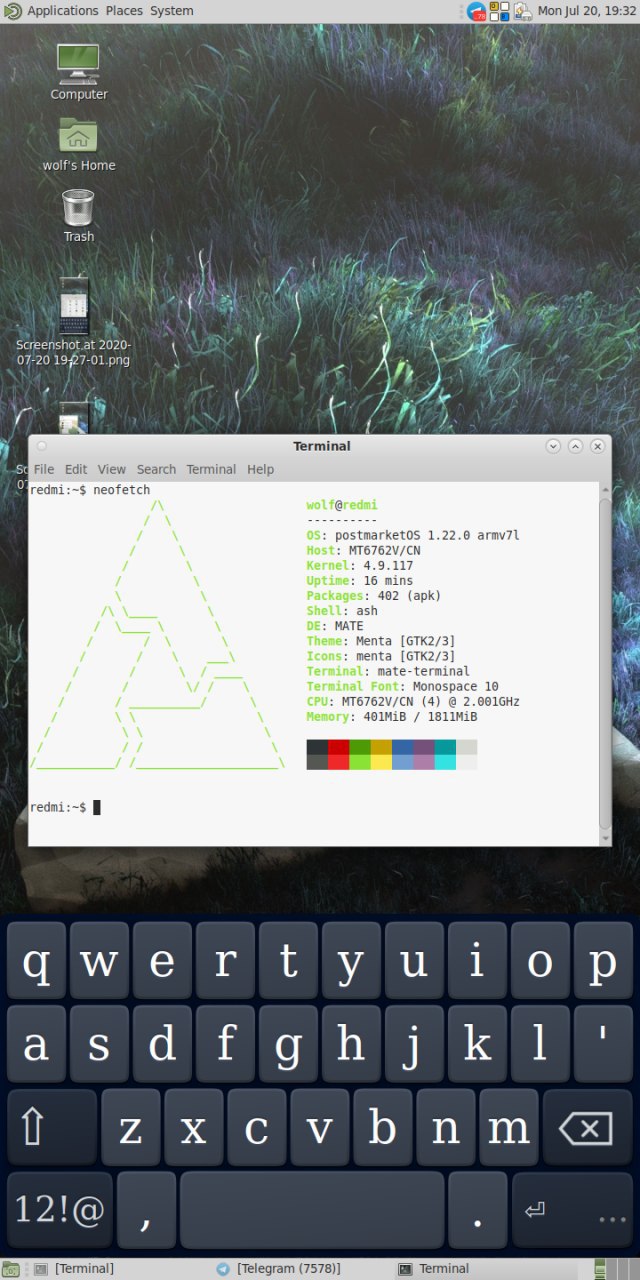Click the show desktop icon in bottom panel
Viewport: 640px width, 1280px height.
(x=11, y=1269)
